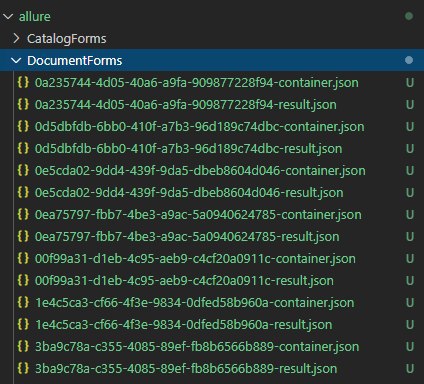Viewport: 424px width, 384px height.
Task: Open 0e5cda02-9dd4-439f-9da5-dbeb8604d046-container.json
Action: tap(200, 171)
